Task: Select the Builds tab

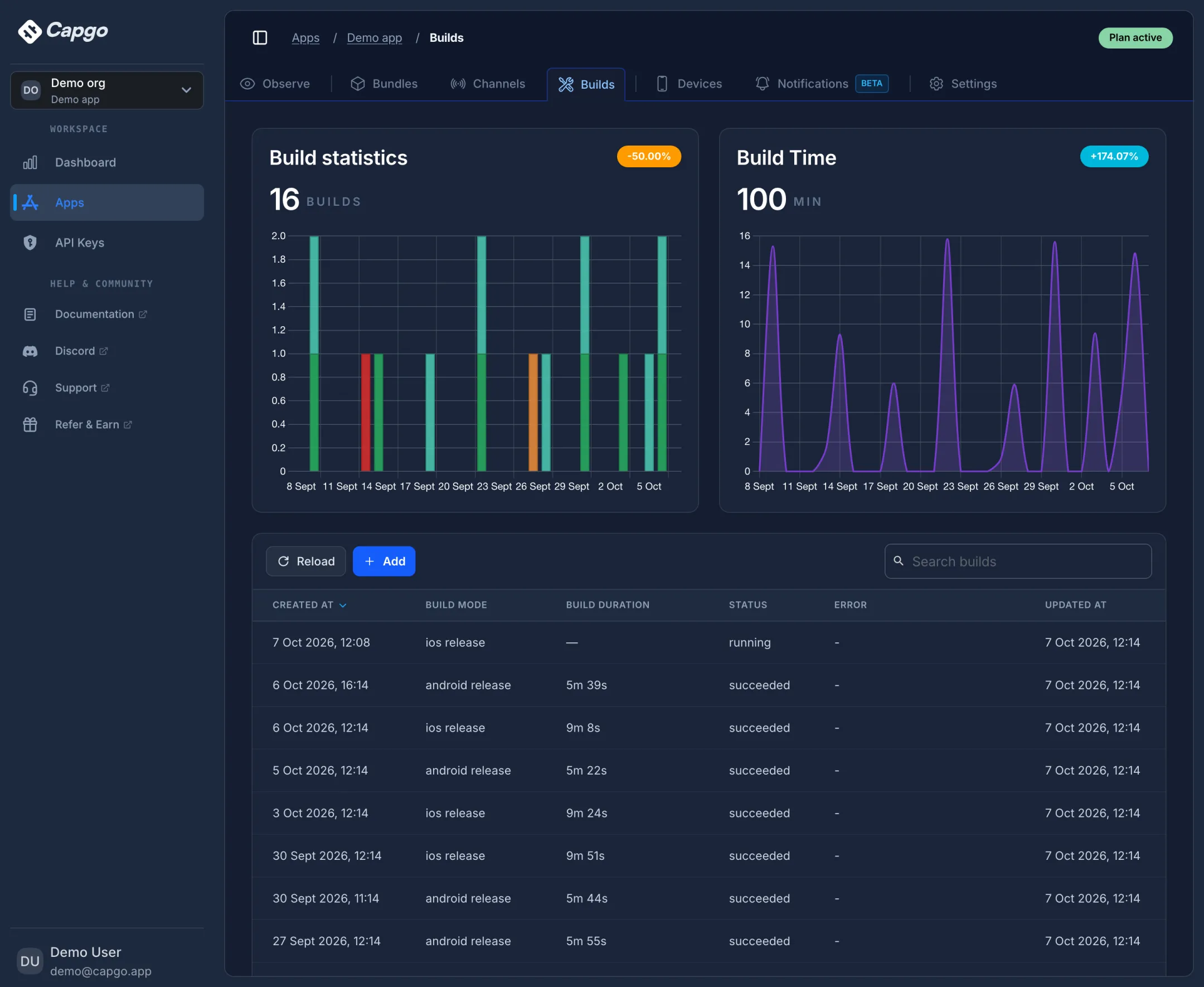Action: coord(586,85)
